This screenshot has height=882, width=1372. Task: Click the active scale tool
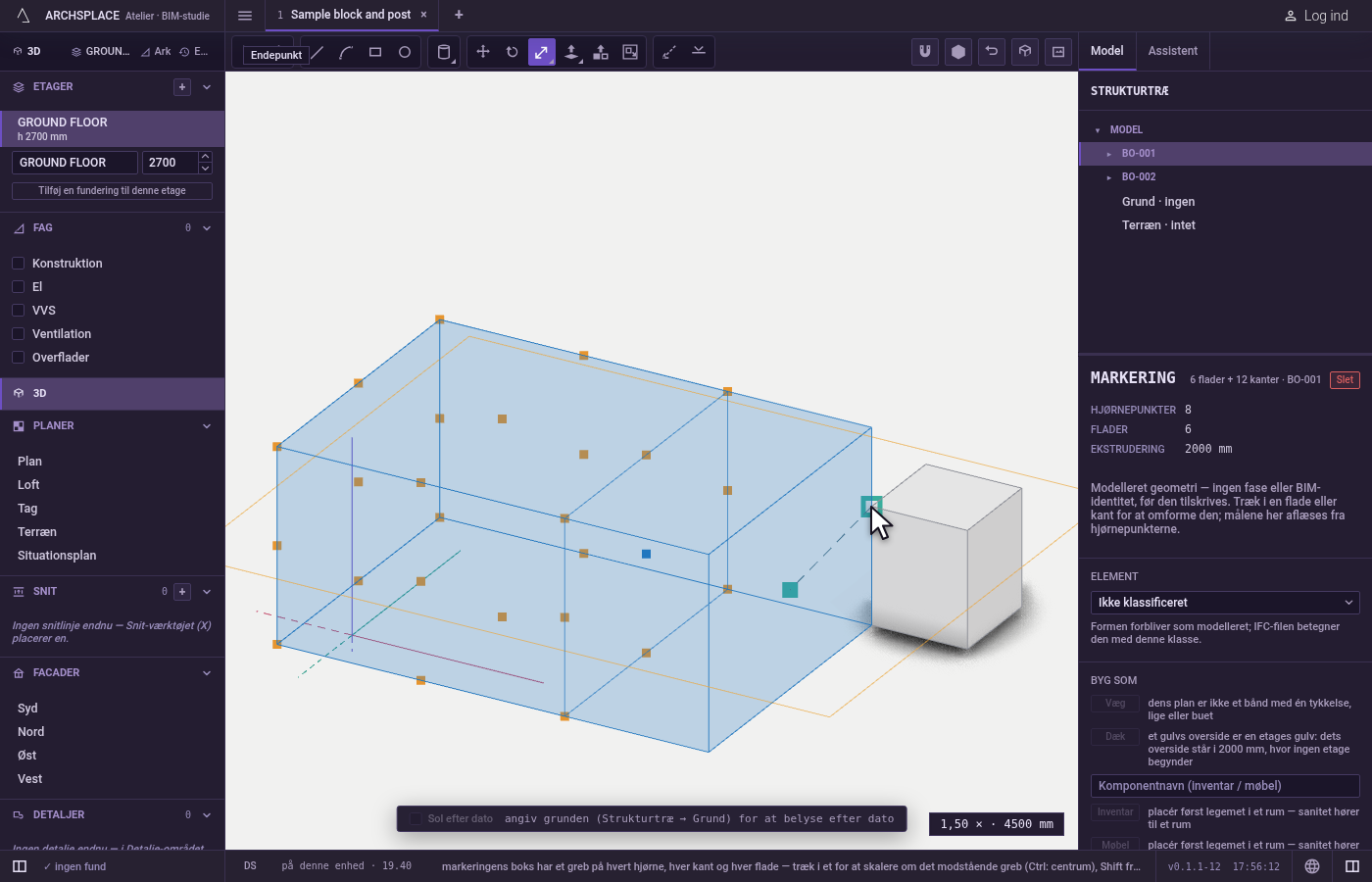pos(542,52)
